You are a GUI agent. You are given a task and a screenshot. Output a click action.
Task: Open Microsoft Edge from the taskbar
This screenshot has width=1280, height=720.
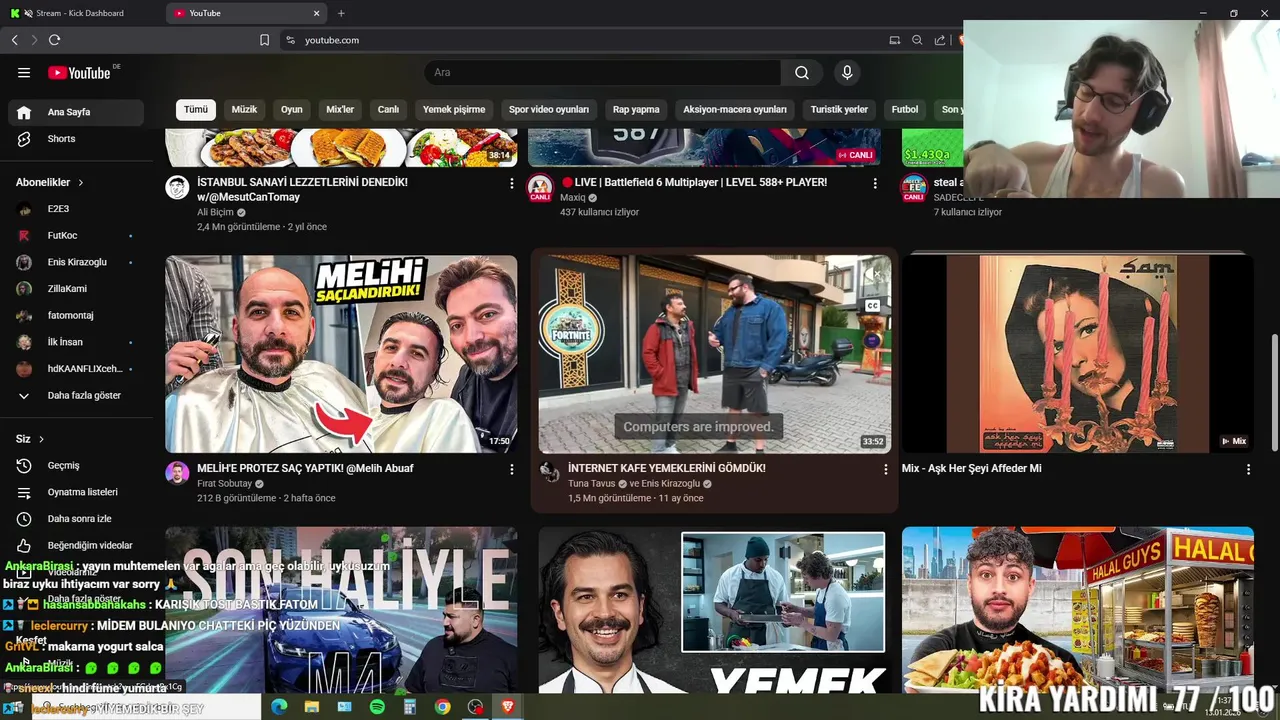pos(279,707)
